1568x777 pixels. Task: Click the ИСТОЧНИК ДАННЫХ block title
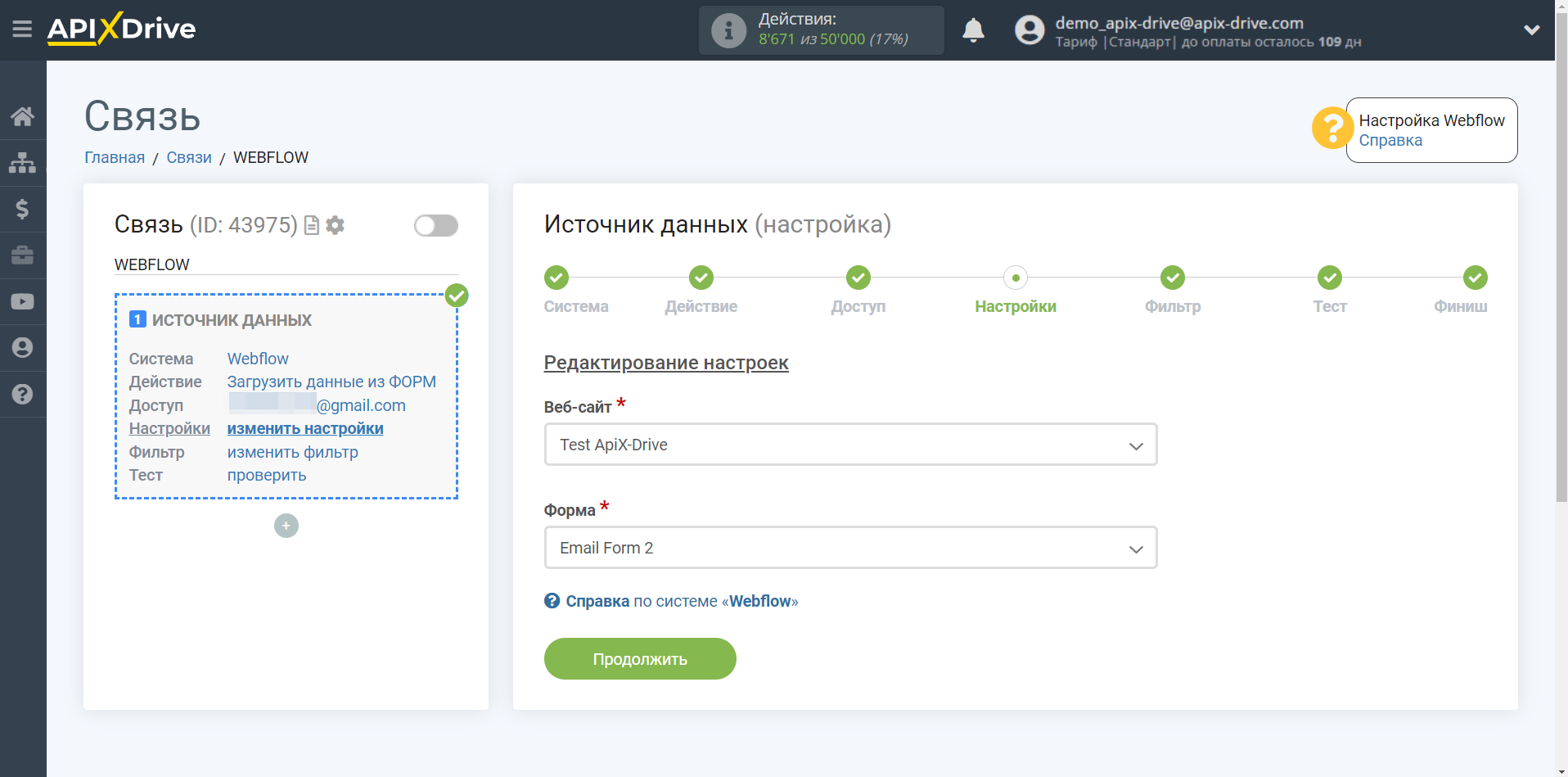click(232, 320)
